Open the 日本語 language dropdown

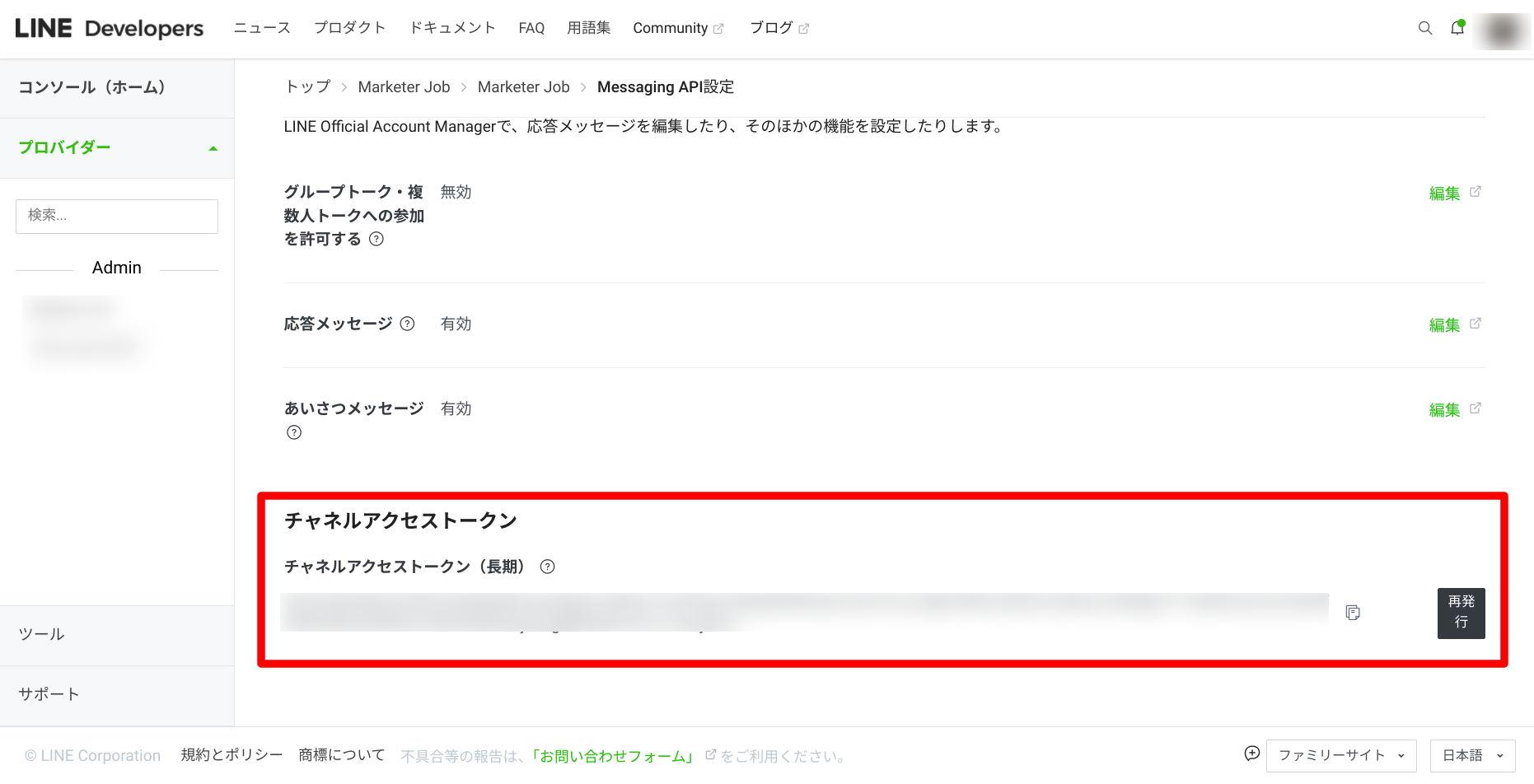coord(1472,755)
